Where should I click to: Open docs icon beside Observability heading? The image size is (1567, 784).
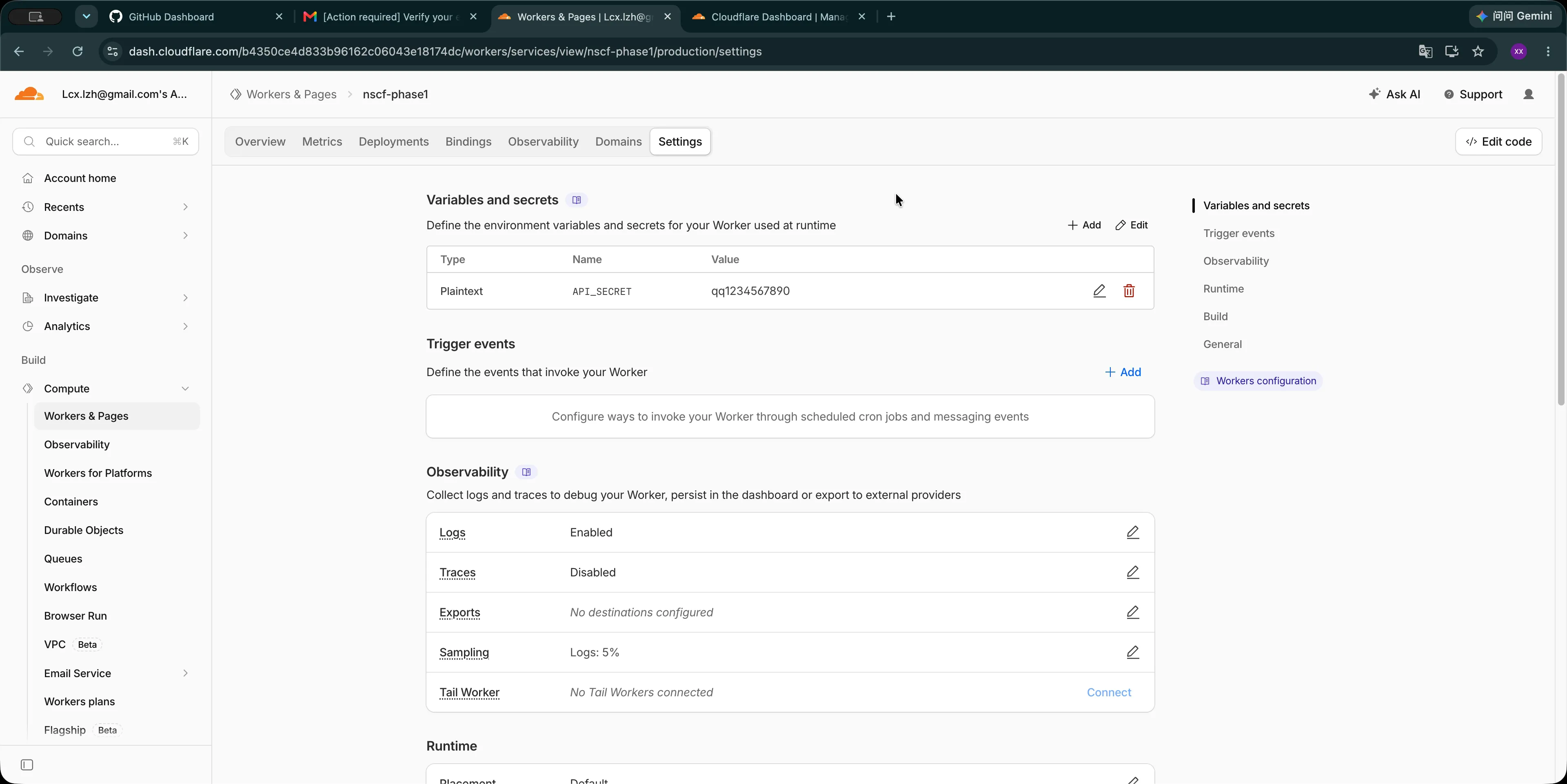point(526,472)
